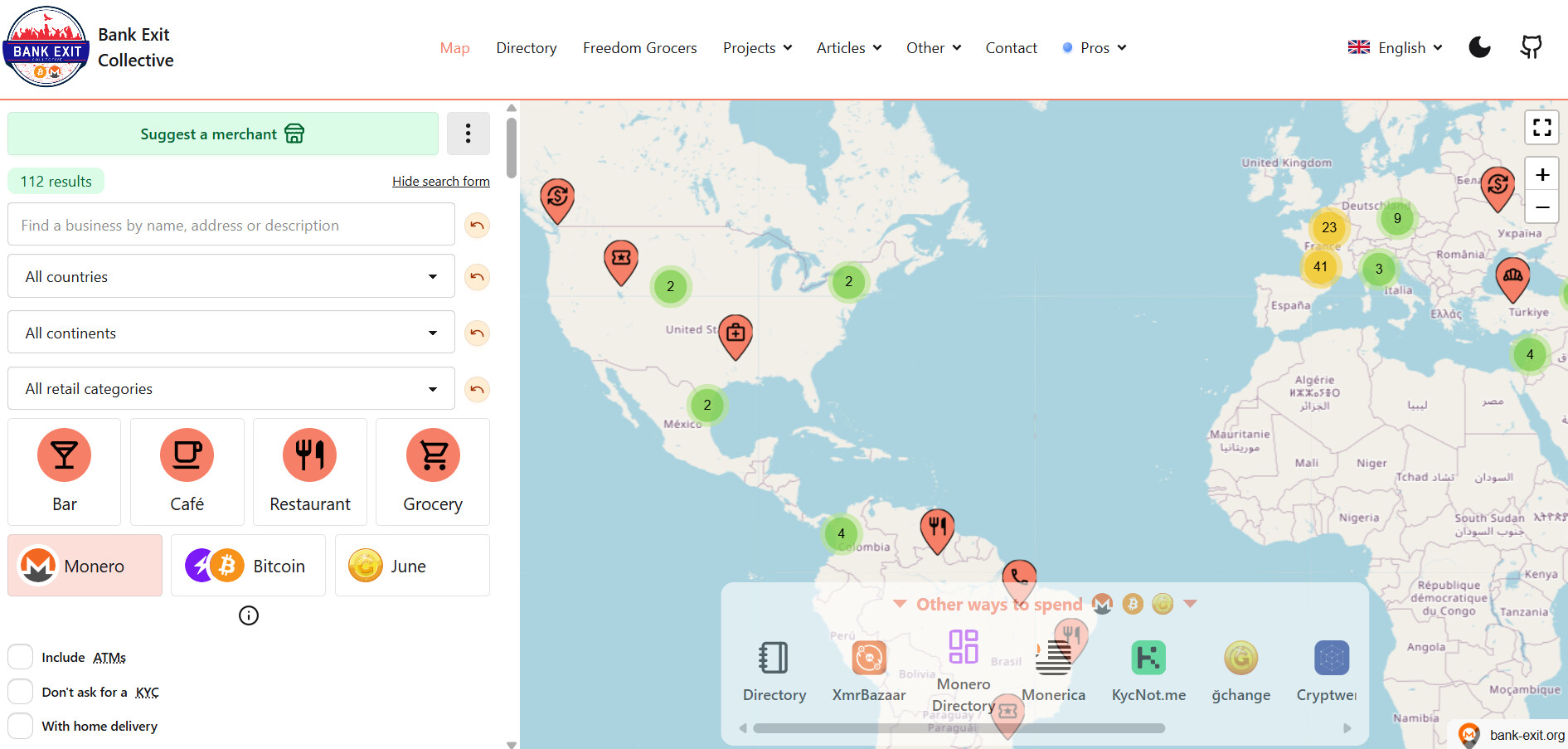Toggle dark mode moon icon
This screenshot has height=749, width=1568.
click(1479, 47)
